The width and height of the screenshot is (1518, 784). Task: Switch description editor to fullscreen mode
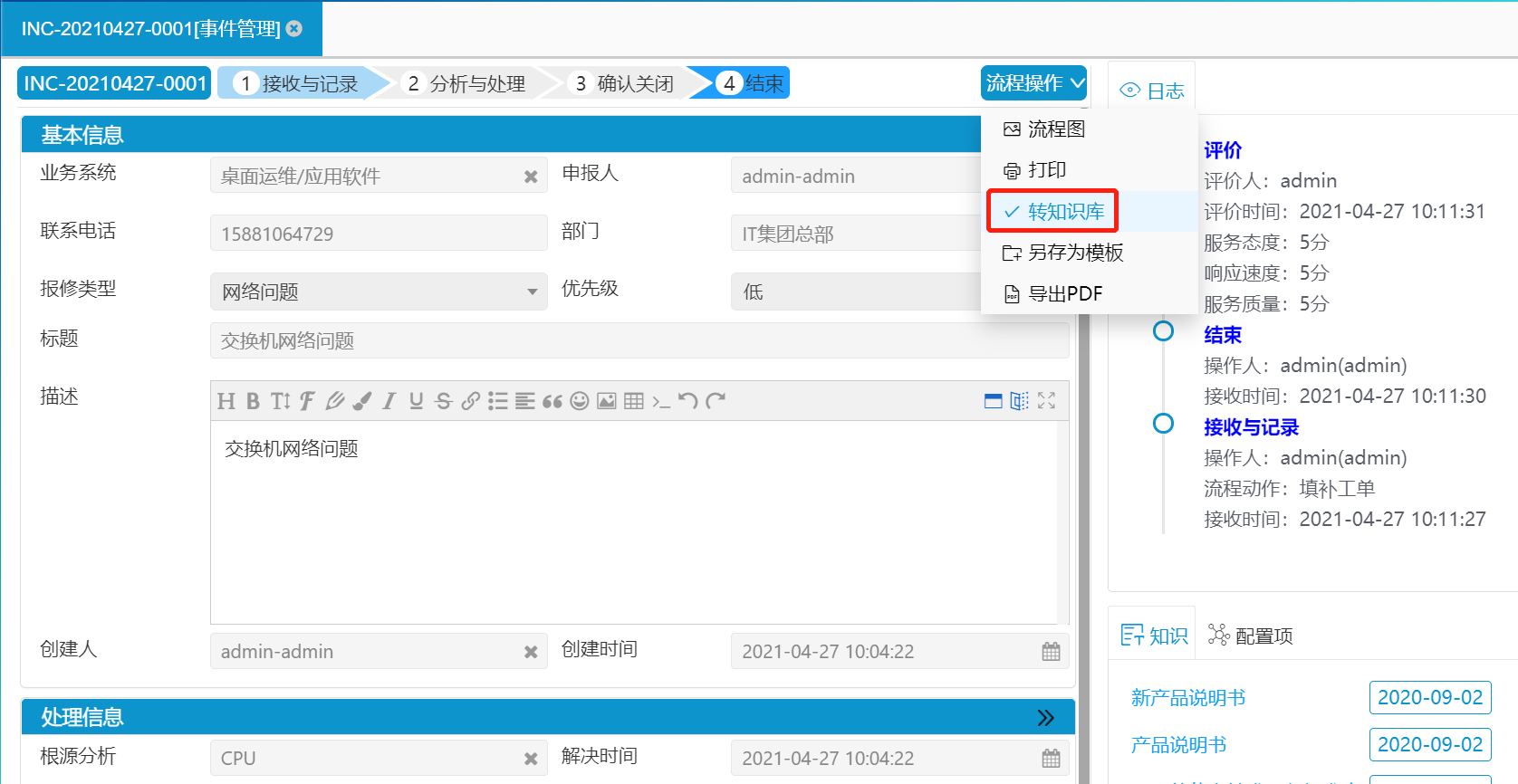1046,401
